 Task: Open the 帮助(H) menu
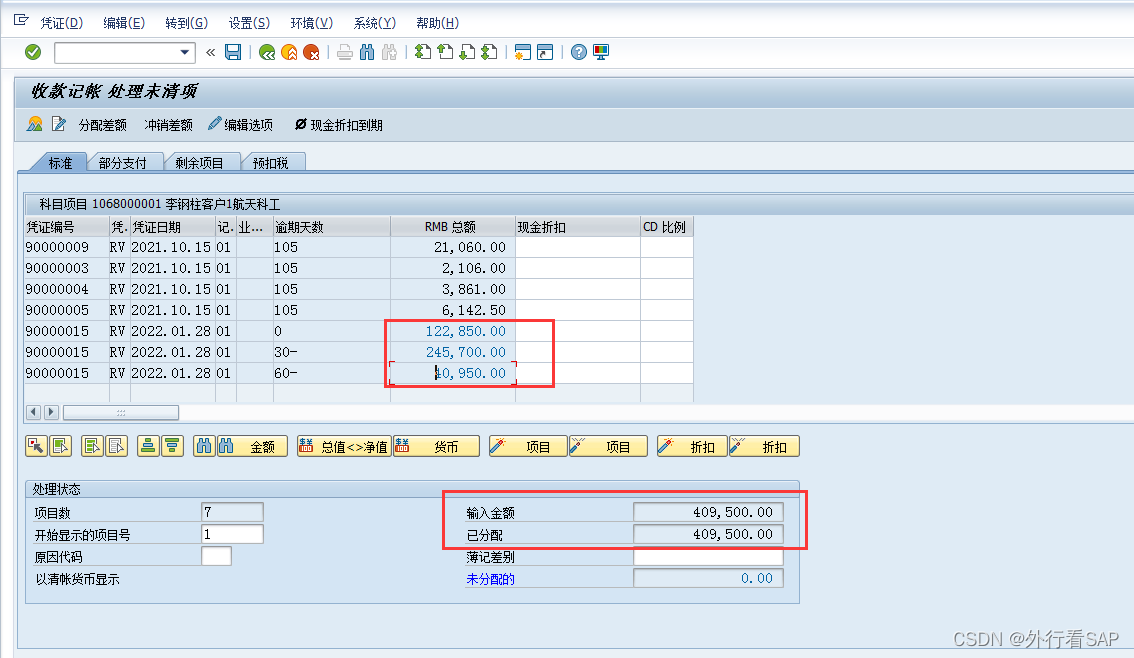coord(438,23)
